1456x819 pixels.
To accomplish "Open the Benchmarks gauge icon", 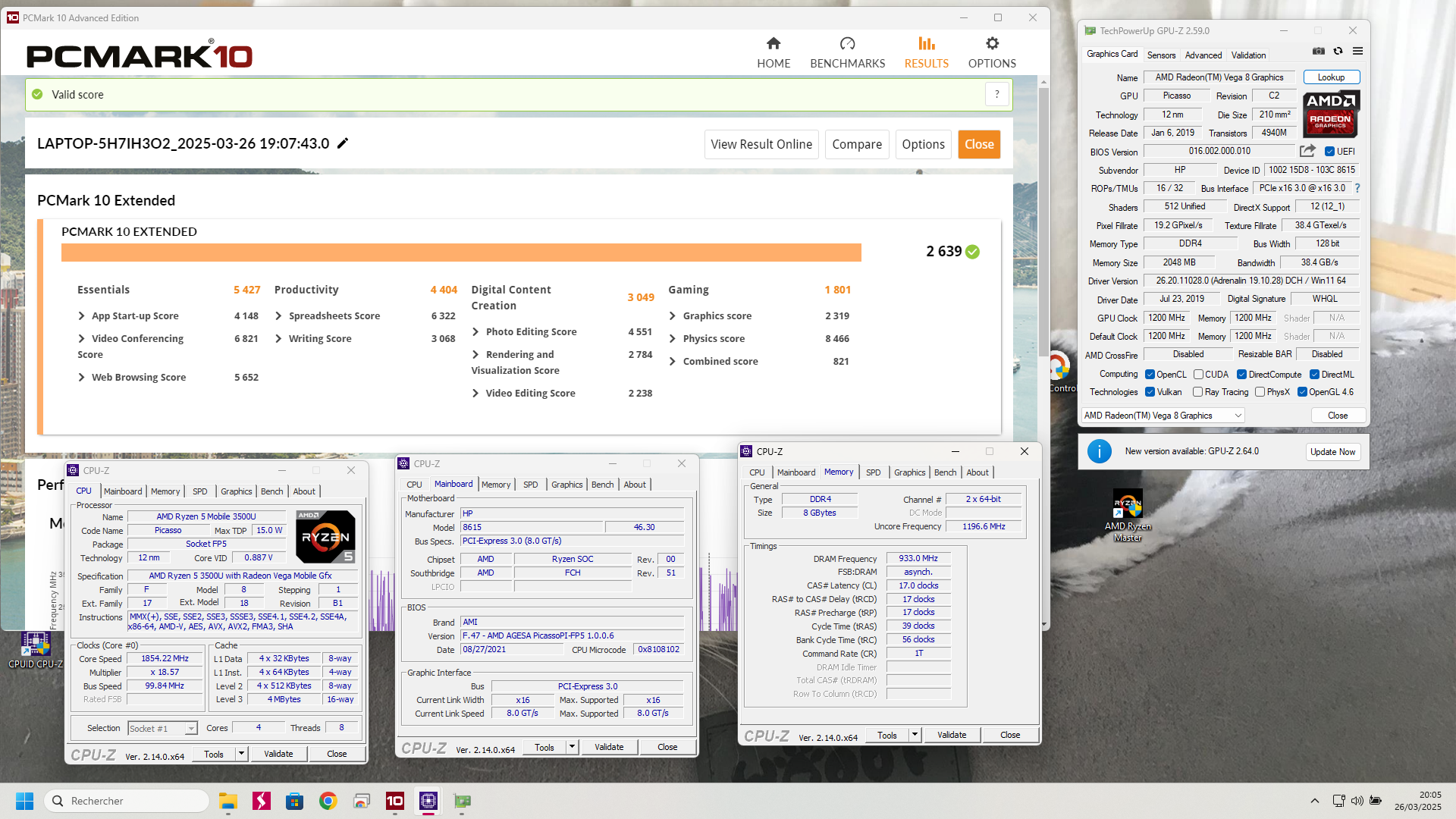I will pyautogui.click(x=847, y=43).
